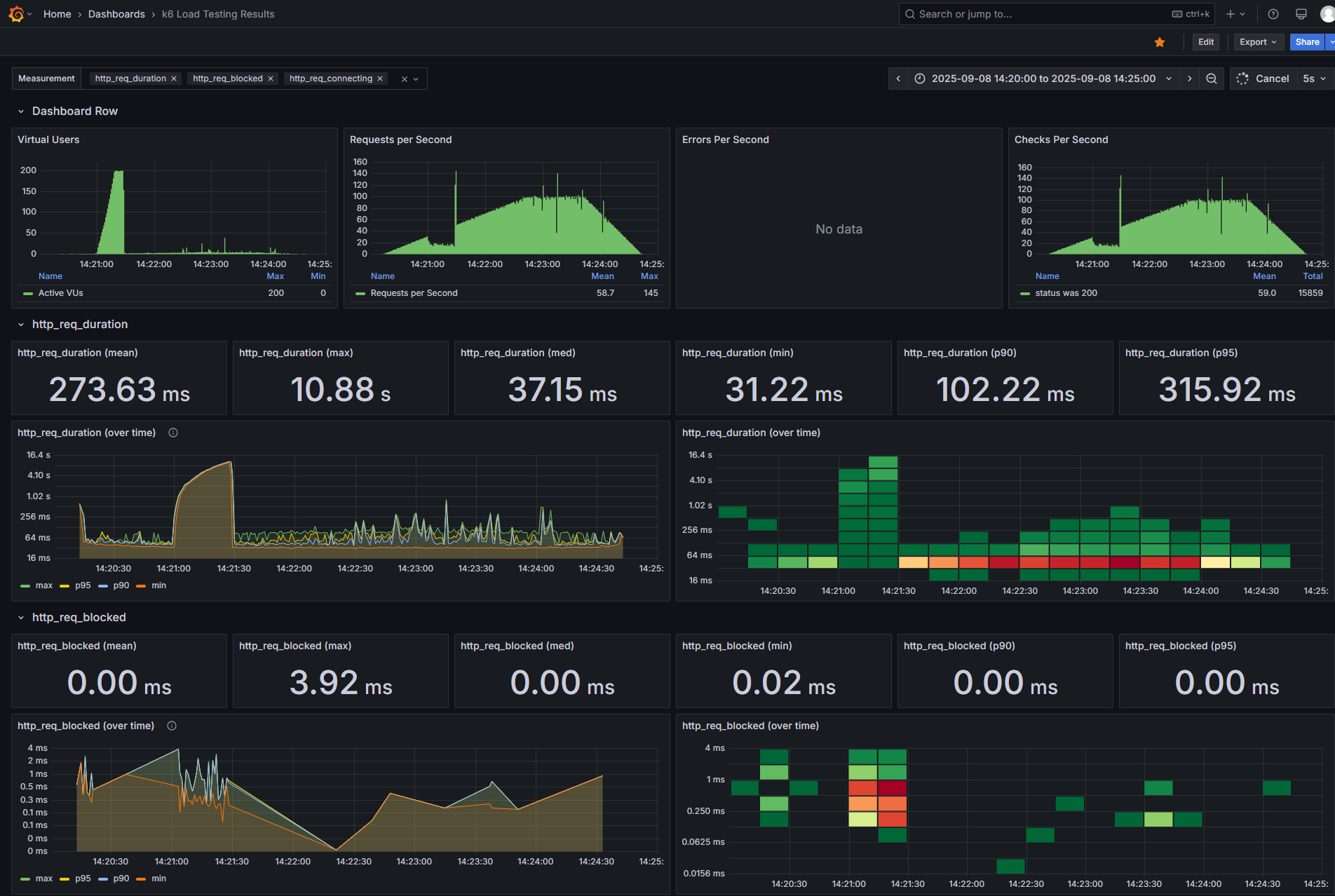Click the Requests per Second panel title
The height and width of the screenshot is (896, 1335).
point(400,140)
